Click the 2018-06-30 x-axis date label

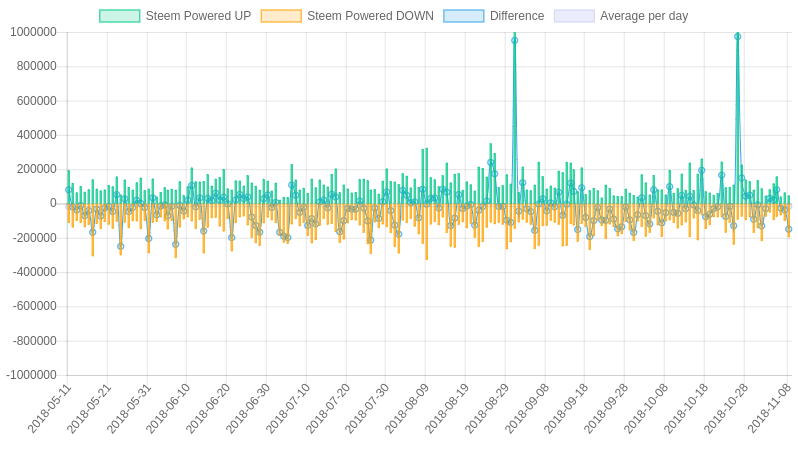[248, 409]
